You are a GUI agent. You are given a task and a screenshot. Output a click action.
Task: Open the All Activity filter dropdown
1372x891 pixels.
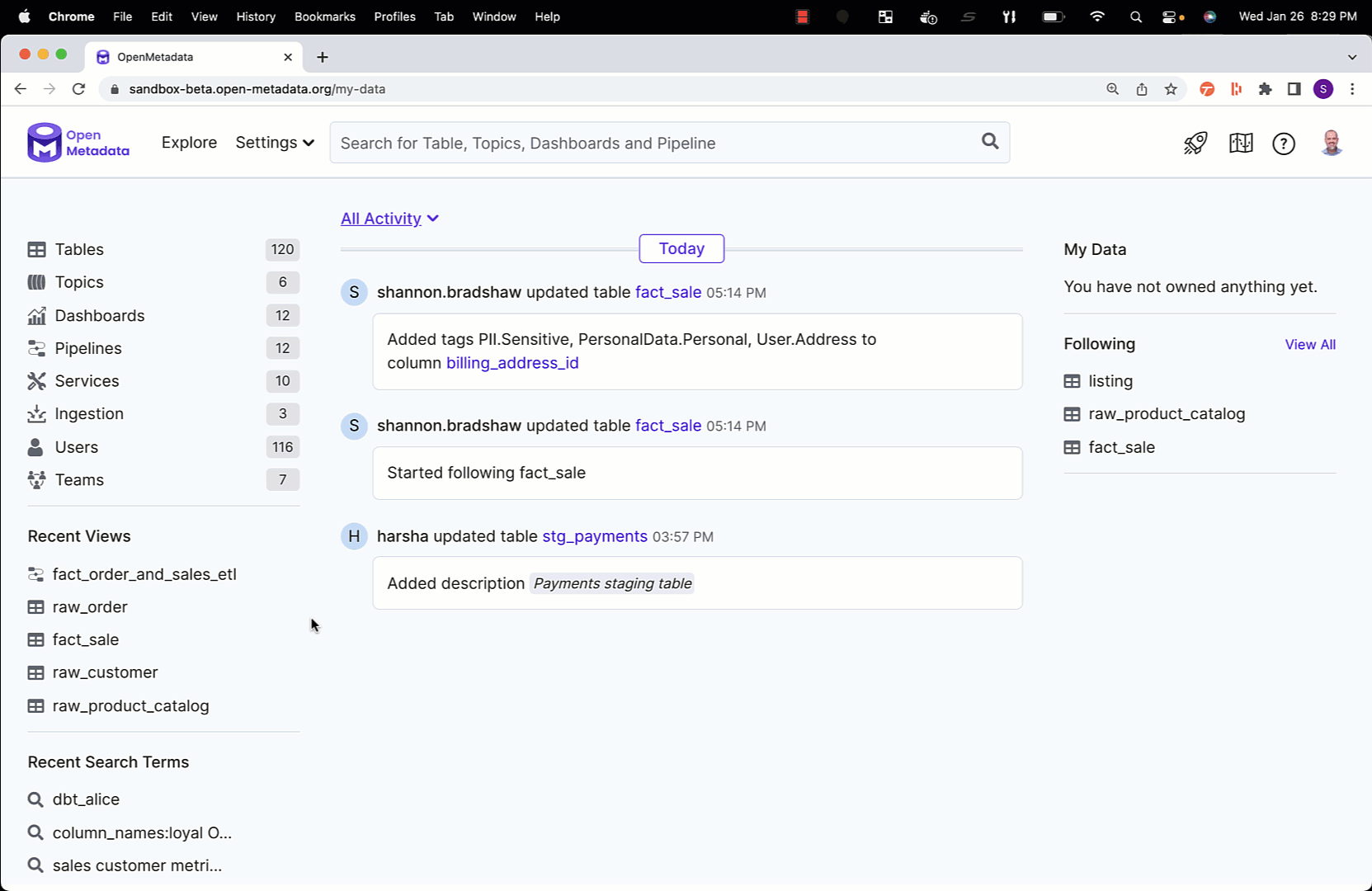(x=389, y=219)
